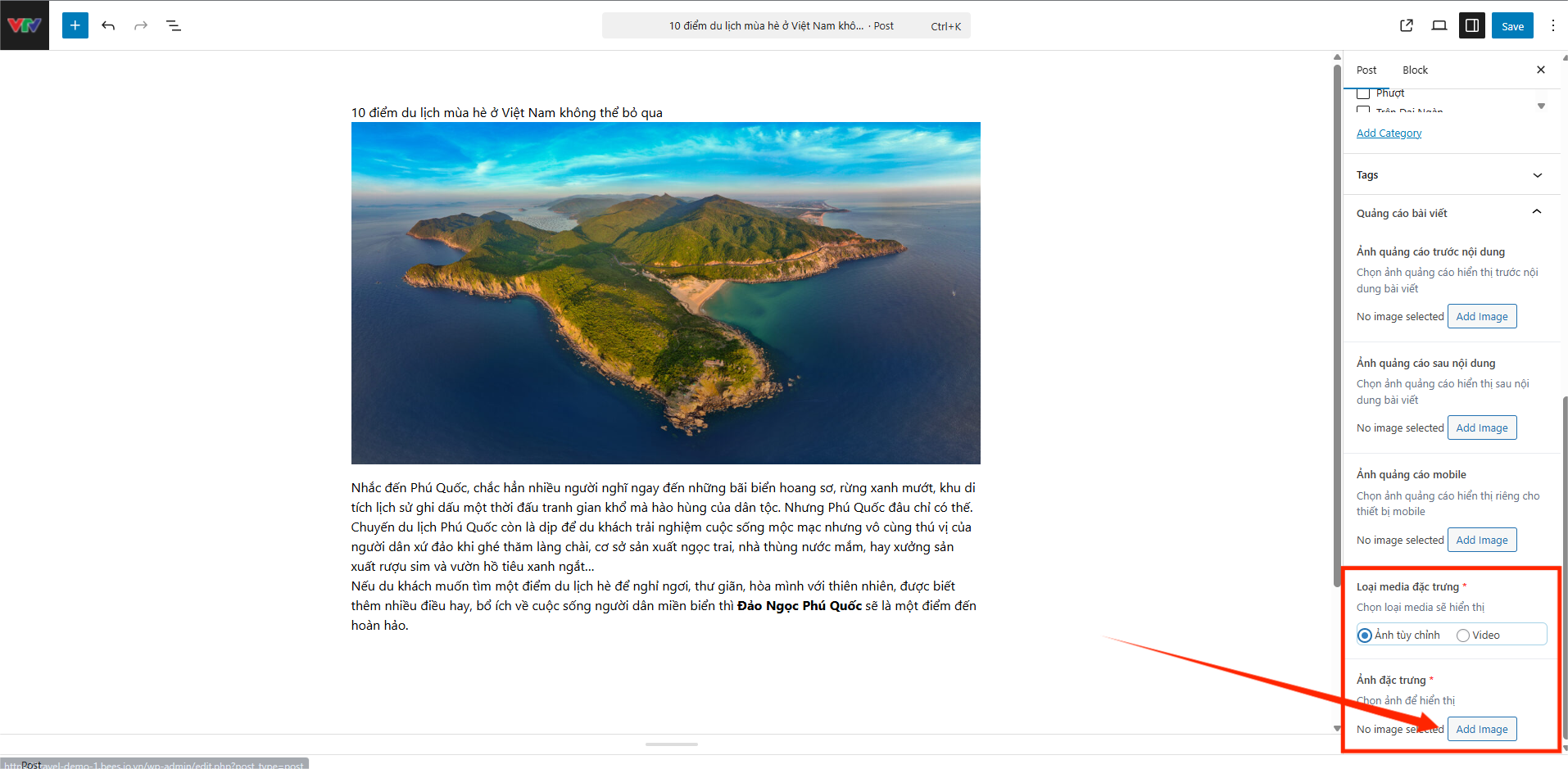Add image for Ảnh đặc trưng
Screen dimensions: 1568x769
[x=1481, y=729]
